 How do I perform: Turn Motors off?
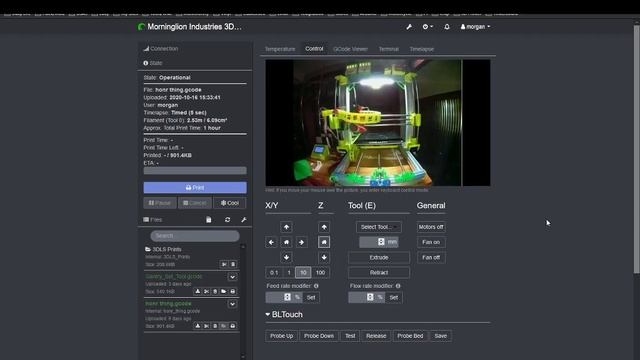click(x=431, y=227)
